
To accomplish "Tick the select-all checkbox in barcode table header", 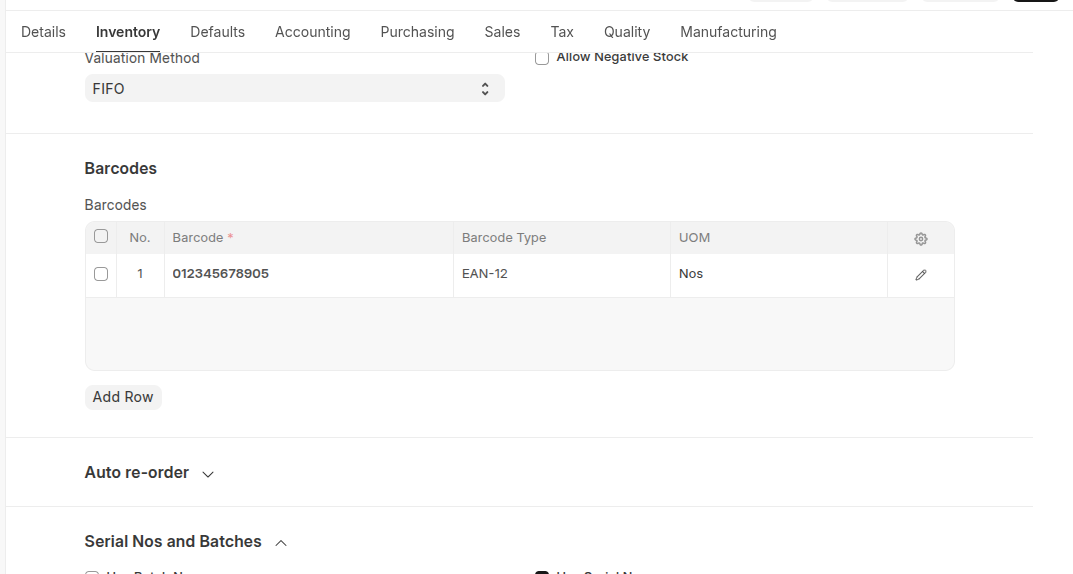I will tap(101, 237).
